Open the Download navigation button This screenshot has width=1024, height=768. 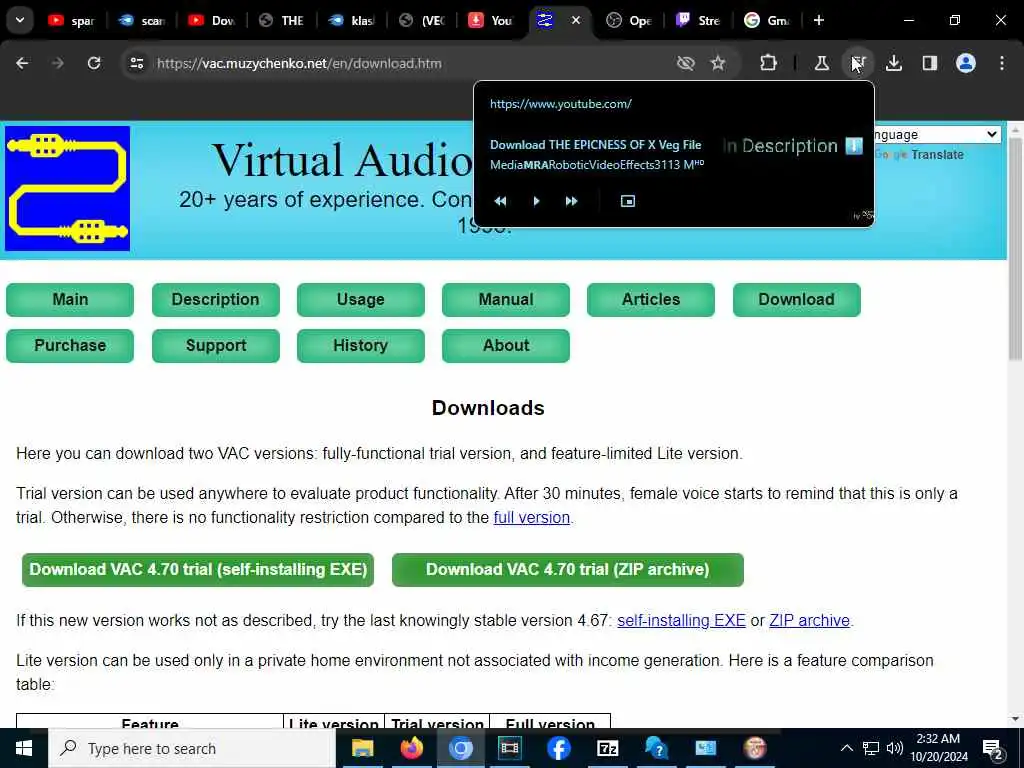pyautogui.click(x=796, y=300)
